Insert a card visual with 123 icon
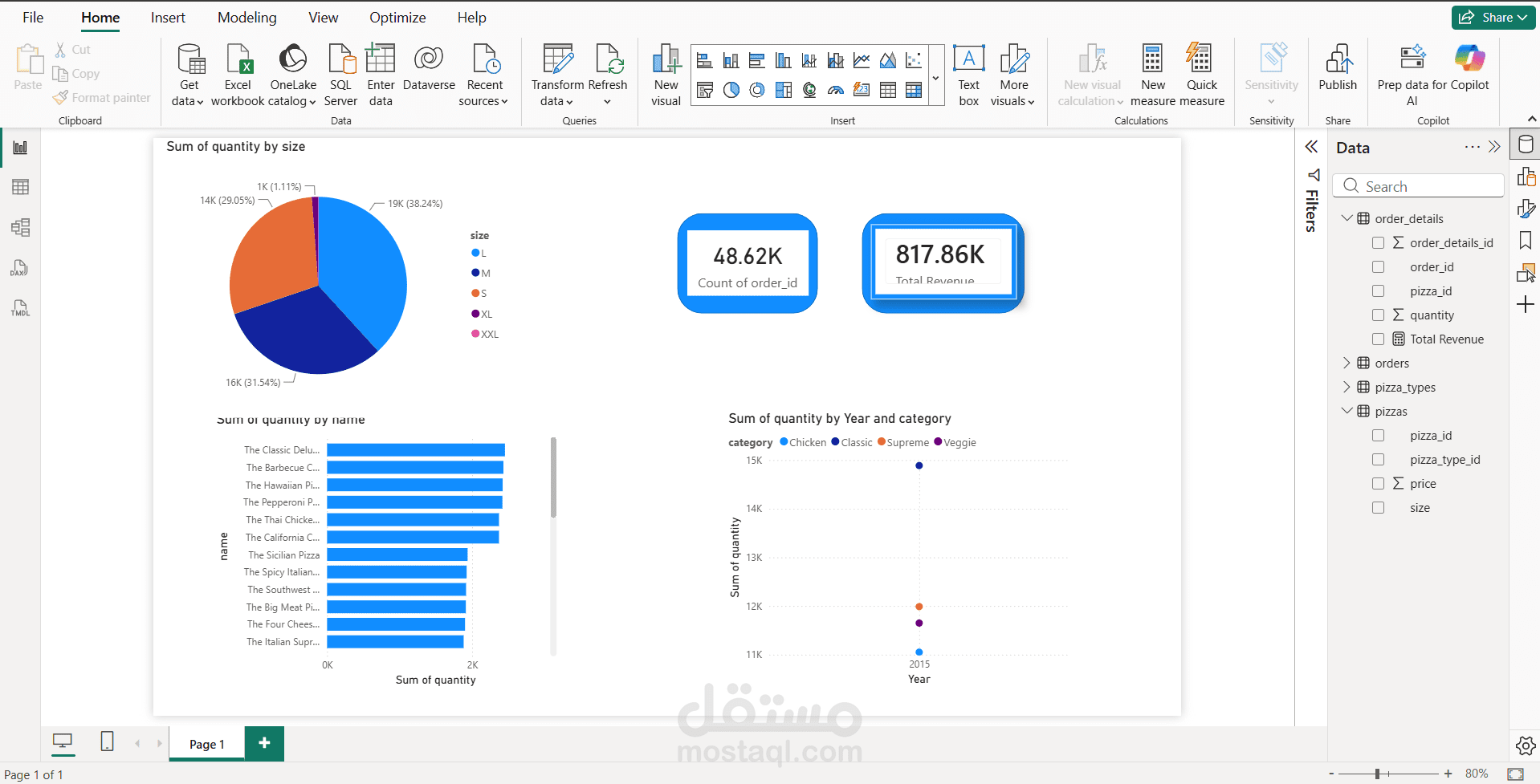This screenshot has width=1540, height=784. coord(862,90)
